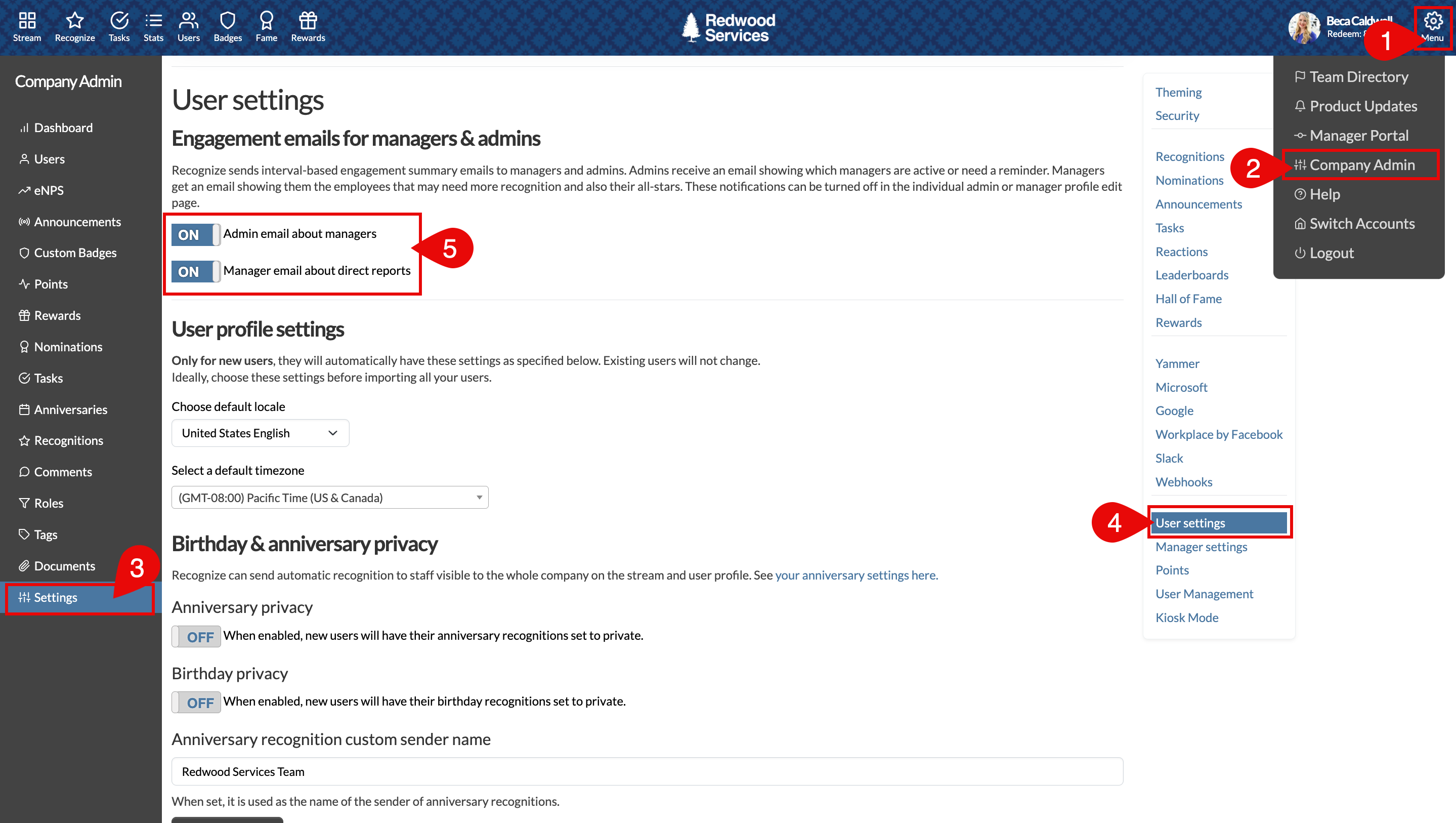The width and height of the screenshot is (1456, 823).
Task: Click the anniversary custom sender name field
Action: (647, 771)
